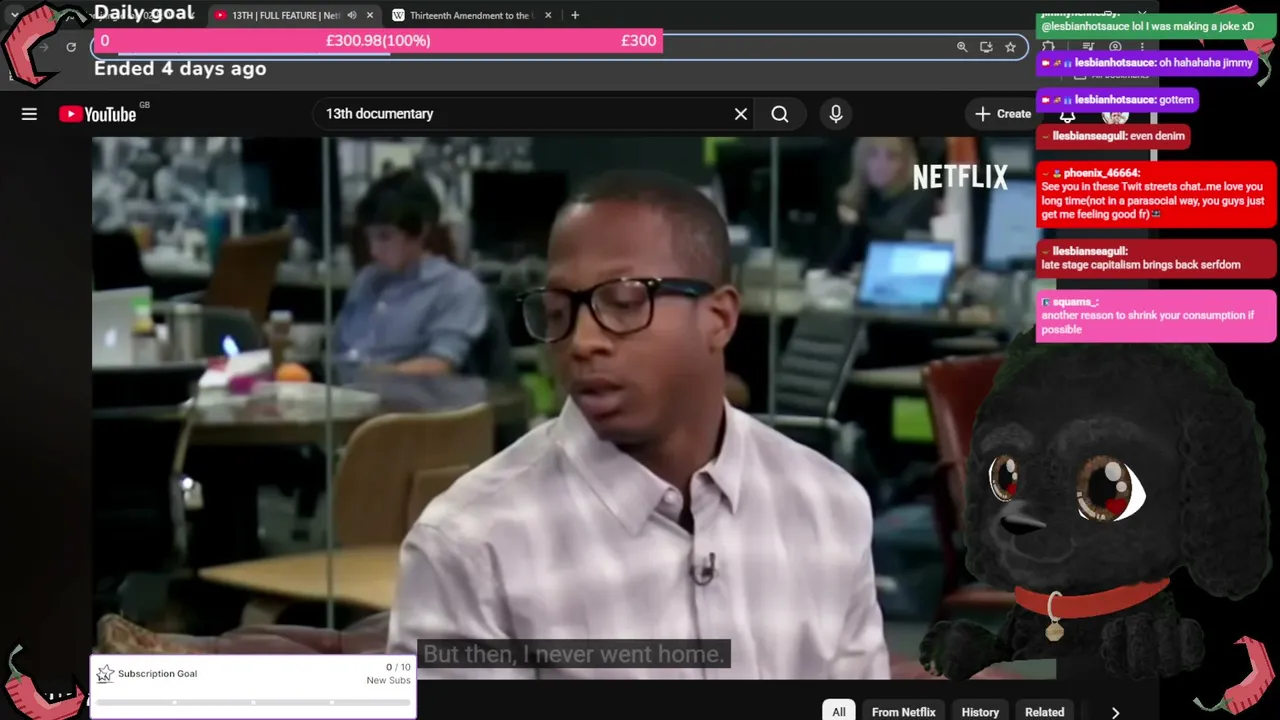Switch to the 13TH Full Feature tab
Viewport: 1280px width, 720px height.
285,15
